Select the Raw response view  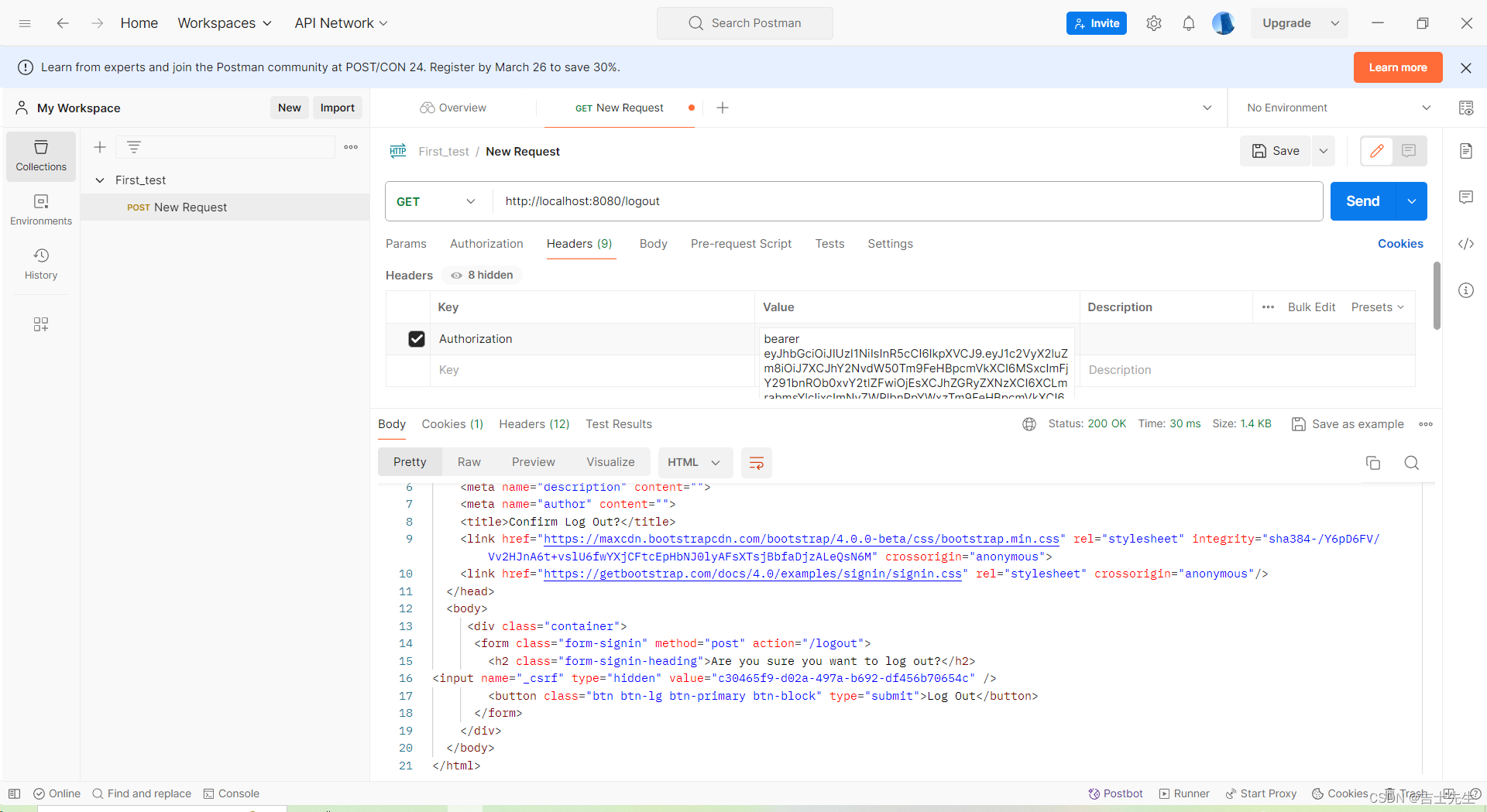tap(469, 462)
